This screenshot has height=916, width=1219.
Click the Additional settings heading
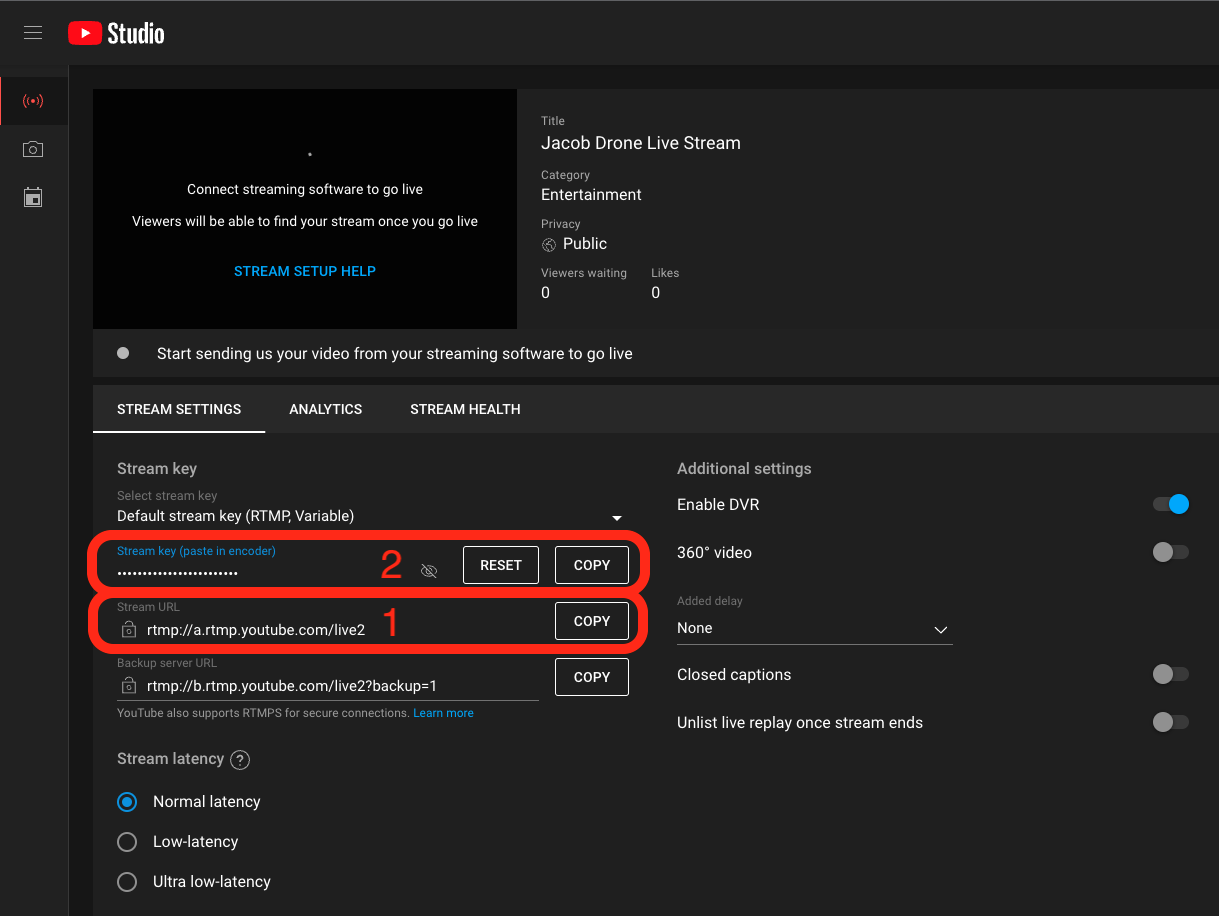744,469
